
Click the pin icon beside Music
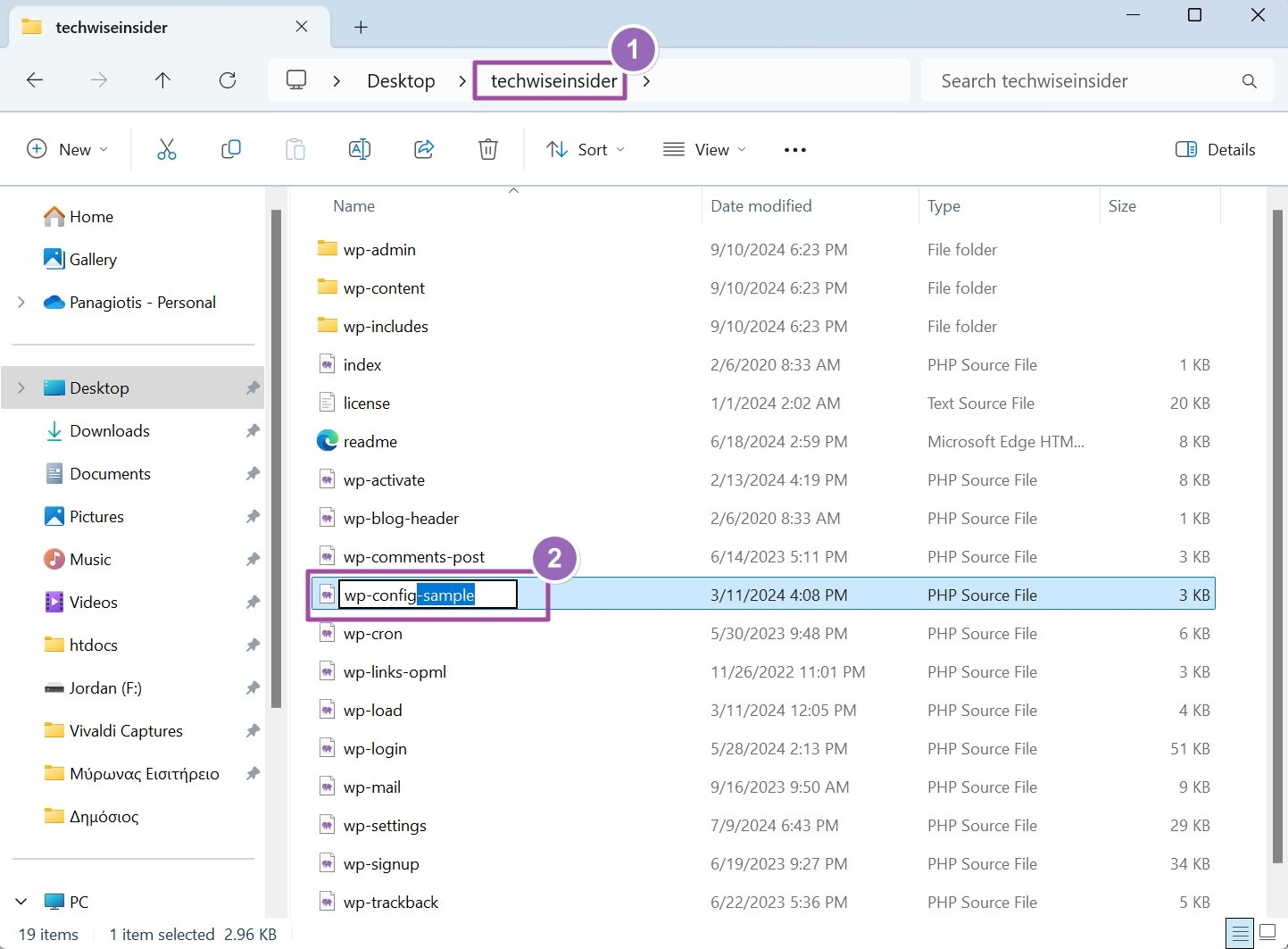(253, 560)
